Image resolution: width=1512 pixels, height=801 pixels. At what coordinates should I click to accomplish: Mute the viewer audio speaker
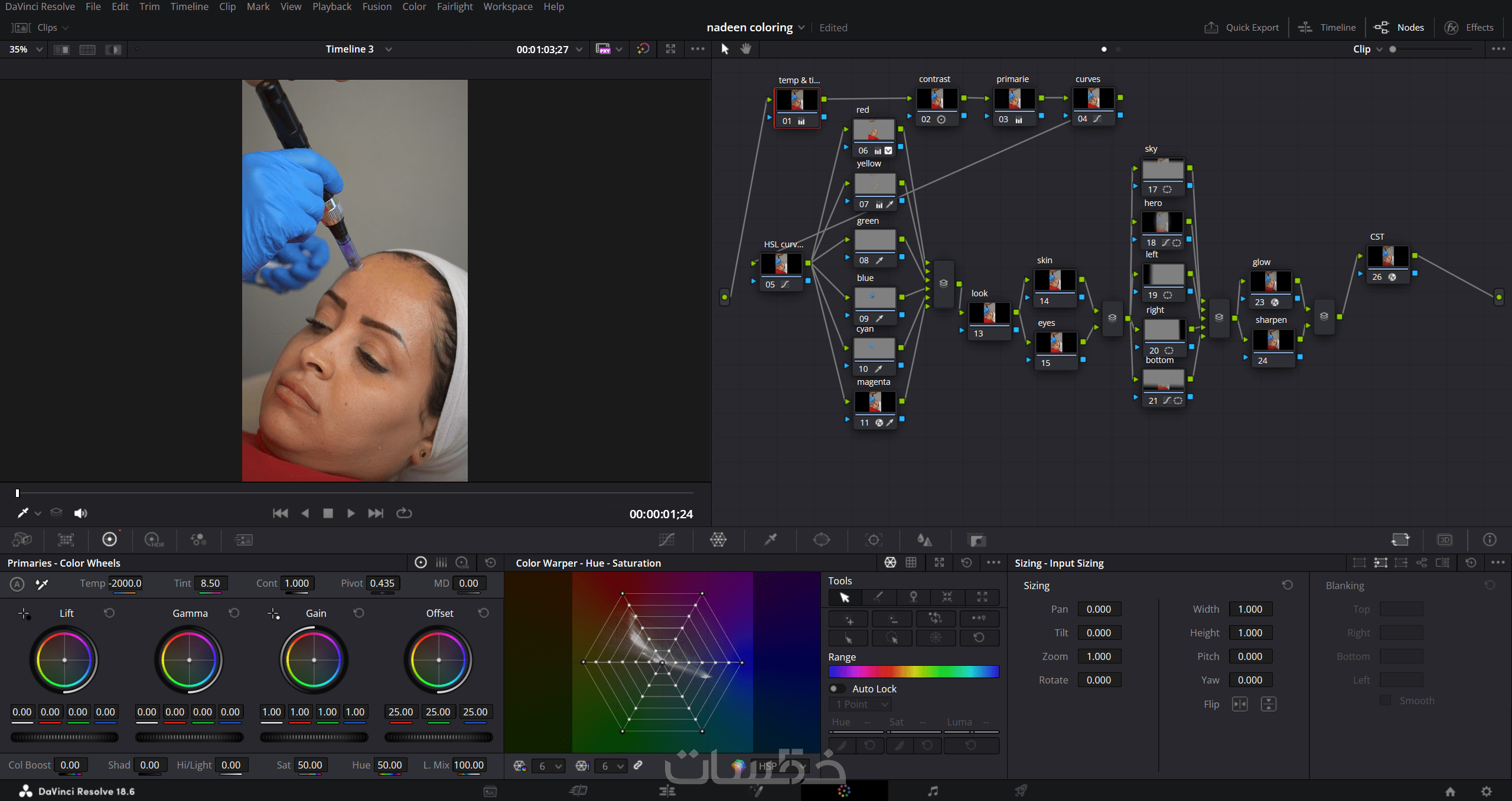point(80,513)
